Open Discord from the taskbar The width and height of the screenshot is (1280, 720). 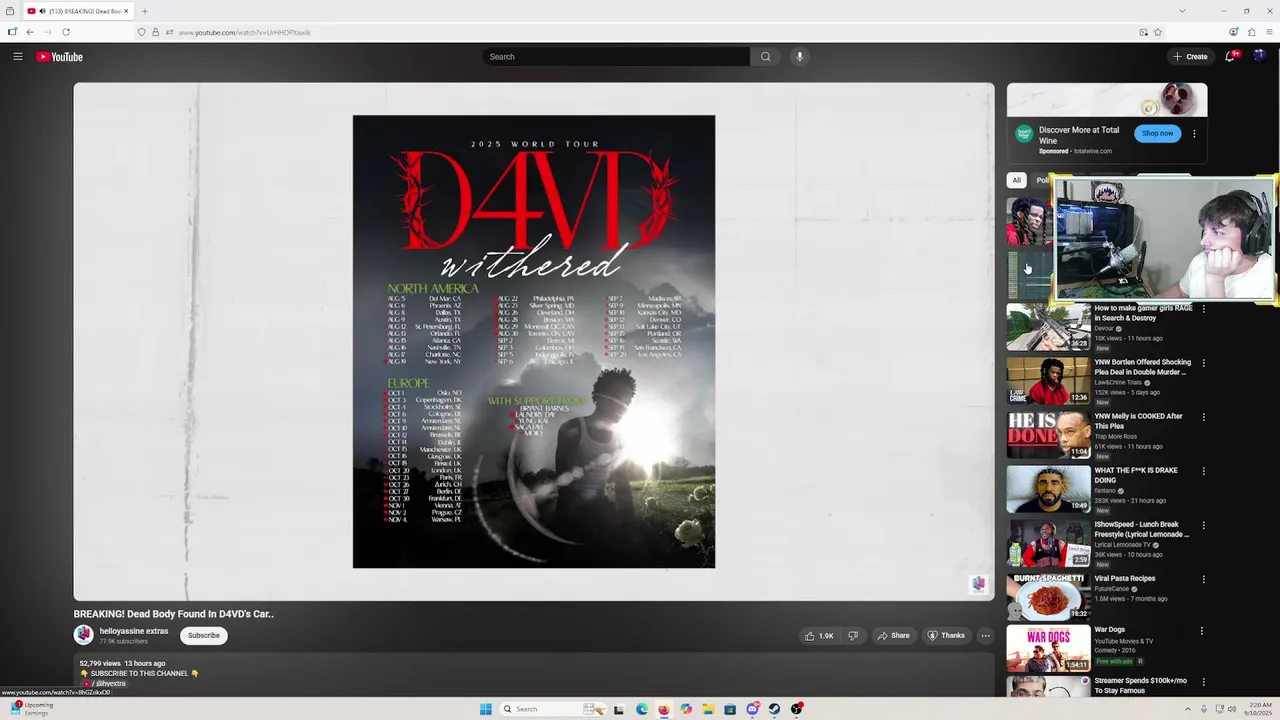[752, 709]
